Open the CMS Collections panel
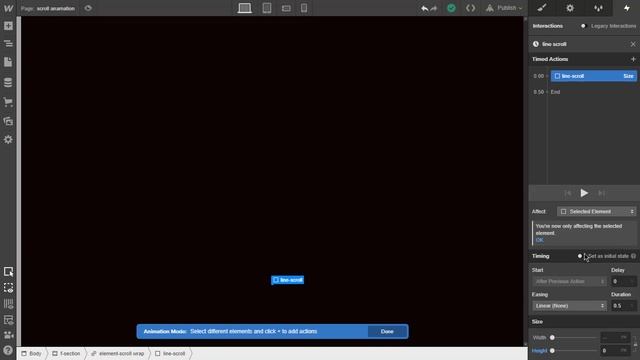 point(8,82)
